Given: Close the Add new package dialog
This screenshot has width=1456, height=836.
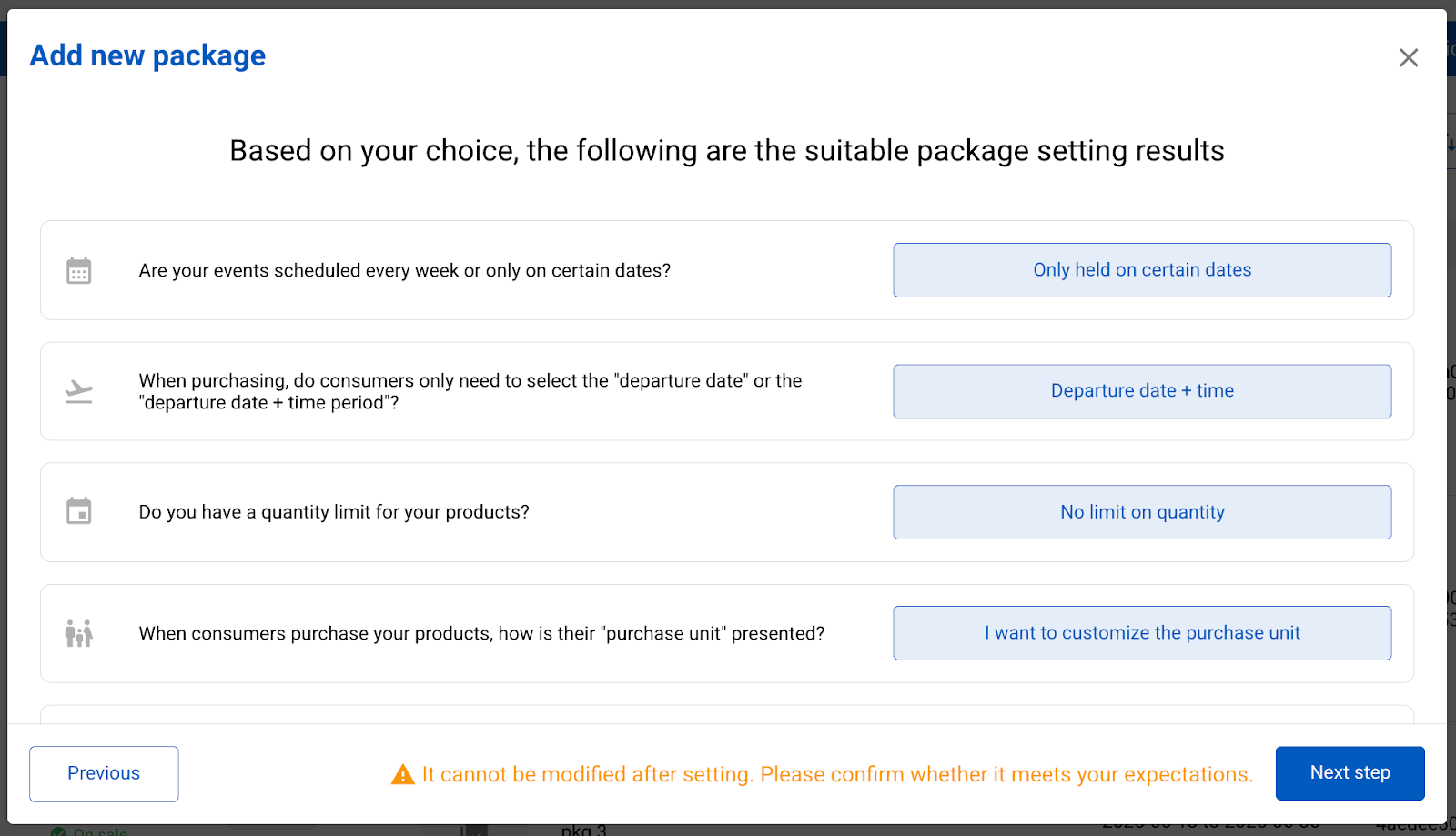Looking at the screenshot, I should pos(1408,58).
